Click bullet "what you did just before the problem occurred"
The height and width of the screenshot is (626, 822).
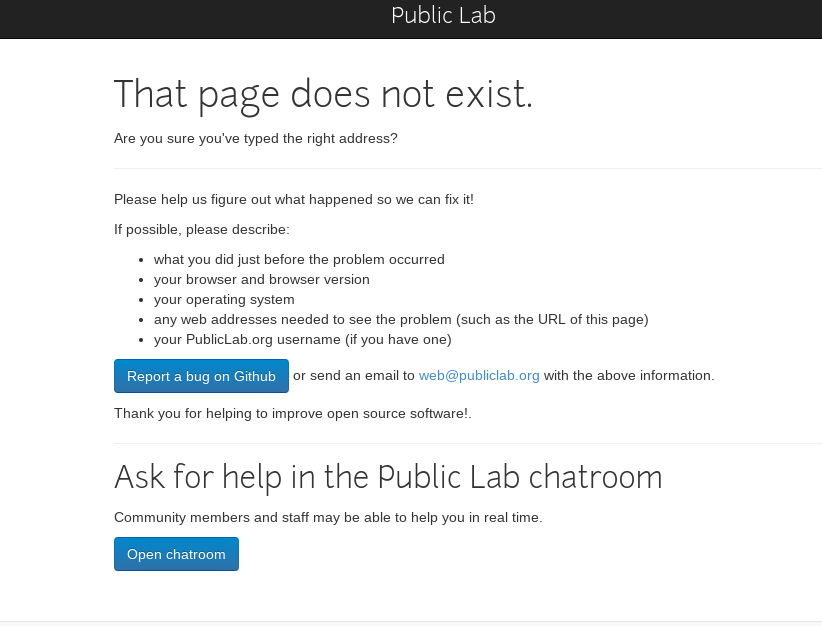(x=299, y=260)
